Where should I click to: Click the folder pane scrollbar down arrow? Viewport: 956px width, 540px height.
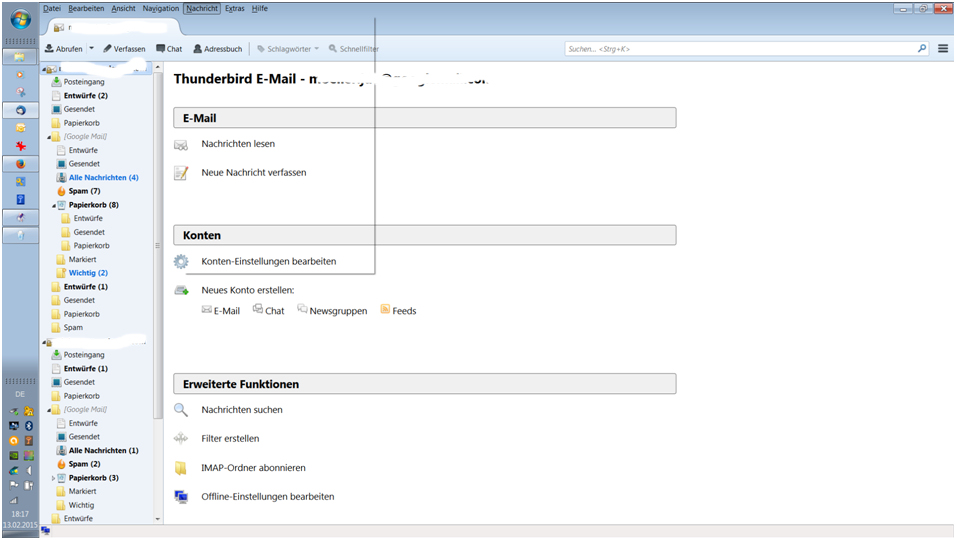pyautogui.click(x=158, y=519)
